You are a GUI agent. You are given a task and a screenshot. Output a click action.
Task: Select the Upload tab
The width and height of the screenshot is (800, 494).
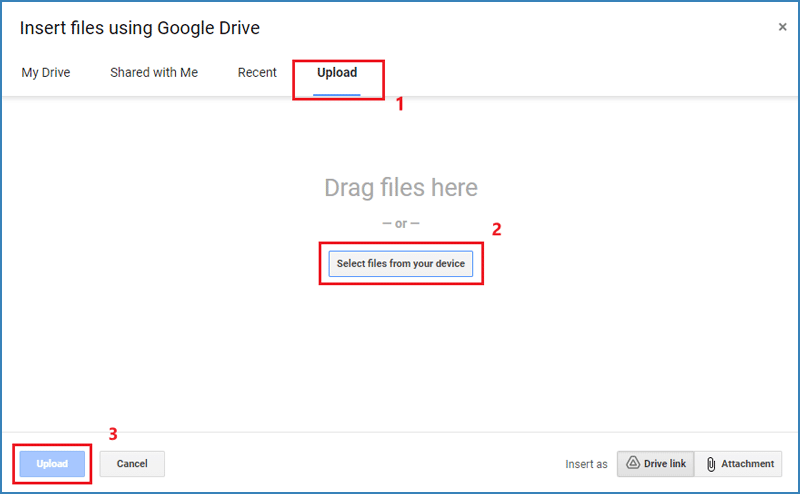point(337,72)
